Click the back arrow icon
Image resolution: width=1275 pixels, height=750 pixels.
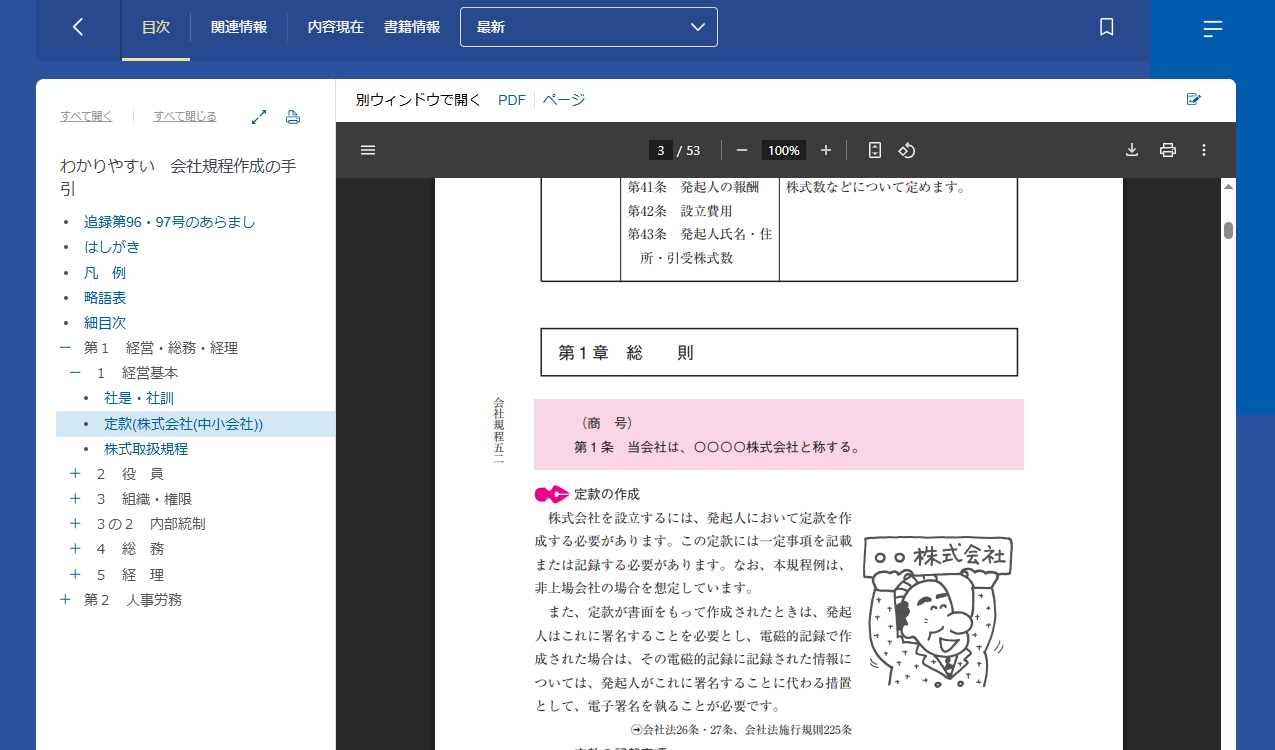pos(78,28)
